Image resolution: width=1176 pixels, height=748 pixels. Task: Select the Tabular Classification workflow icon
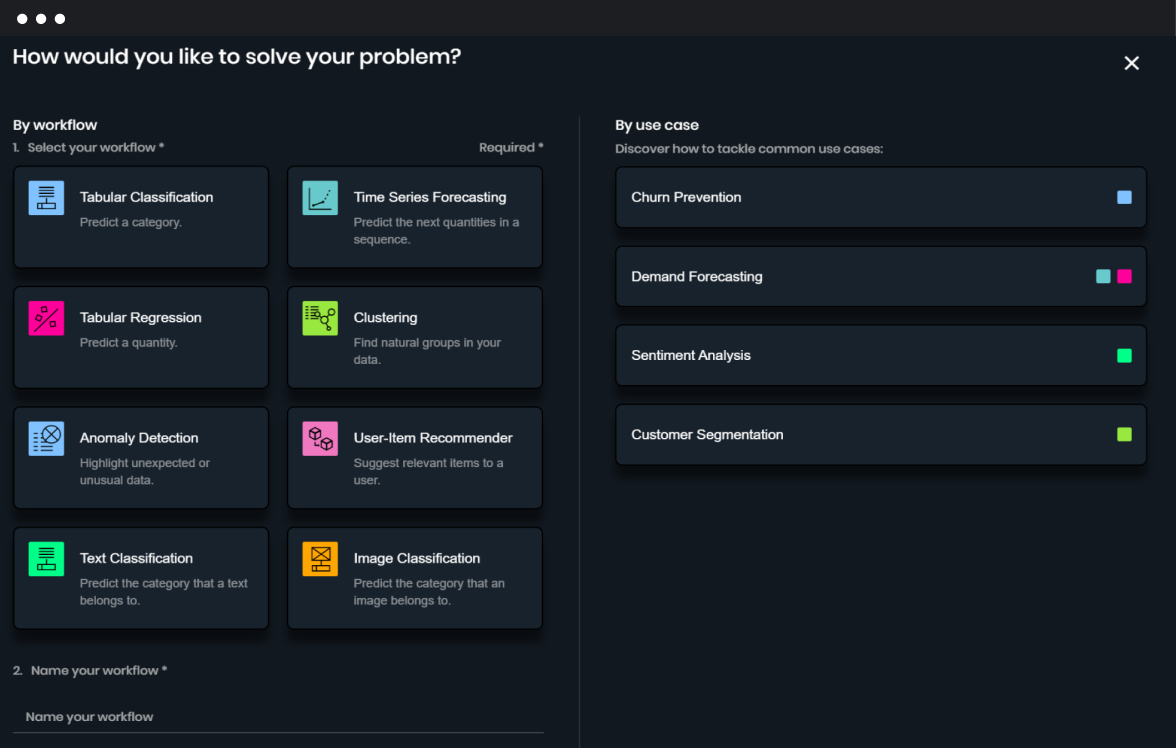coord(46,197)
